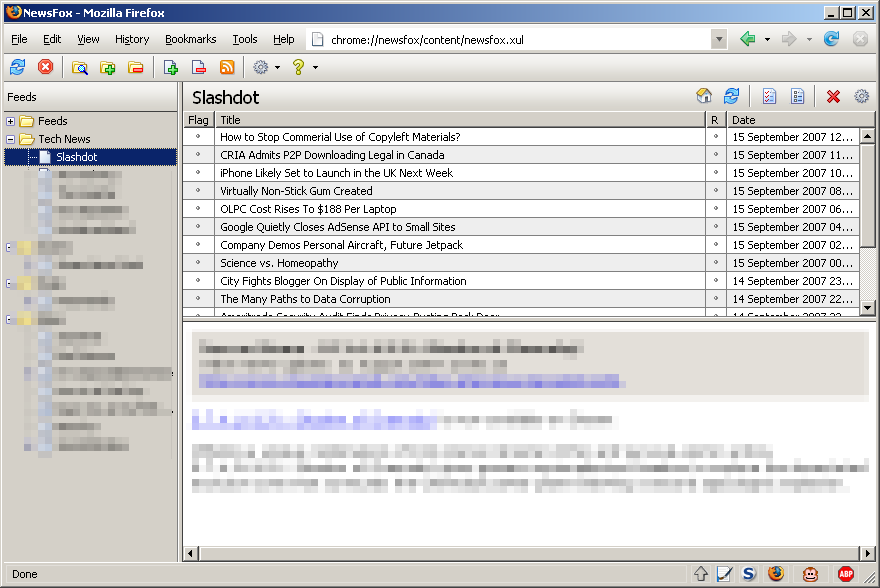
Task: Click the yellow question mark help icon
Action: [298, 67]
